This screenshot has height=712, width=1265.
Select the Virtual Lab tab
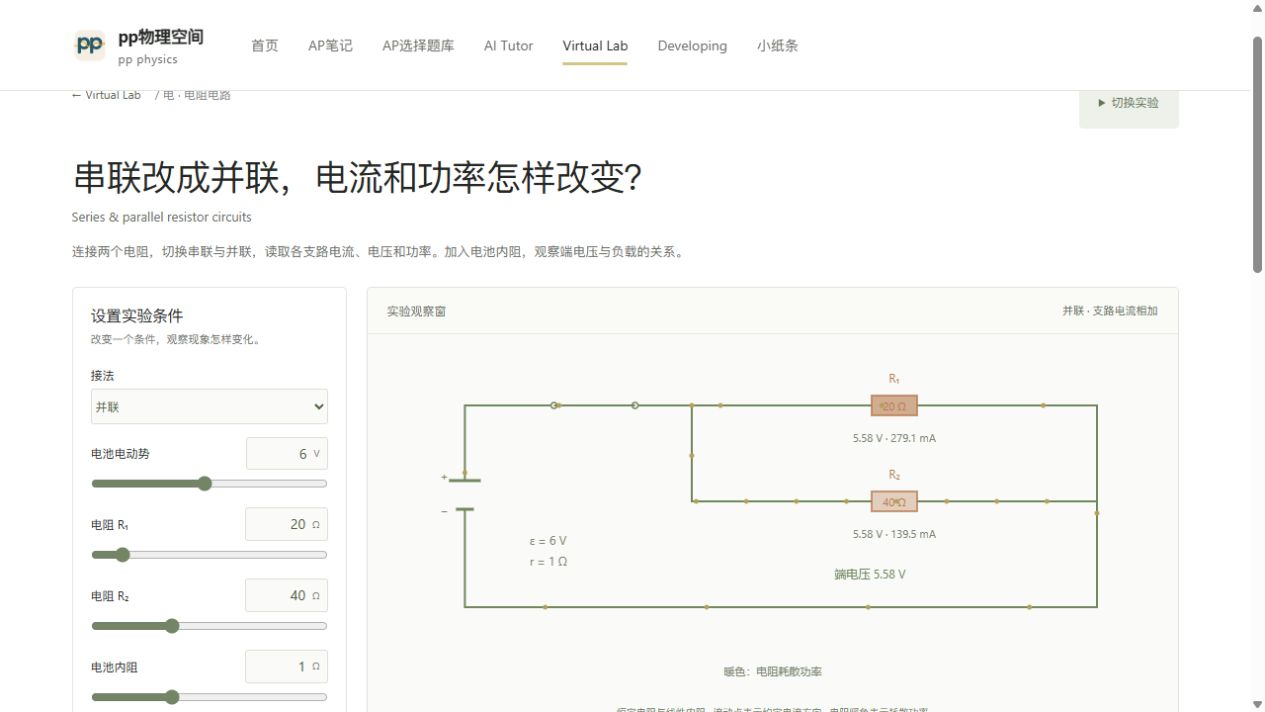click(595, 46)
